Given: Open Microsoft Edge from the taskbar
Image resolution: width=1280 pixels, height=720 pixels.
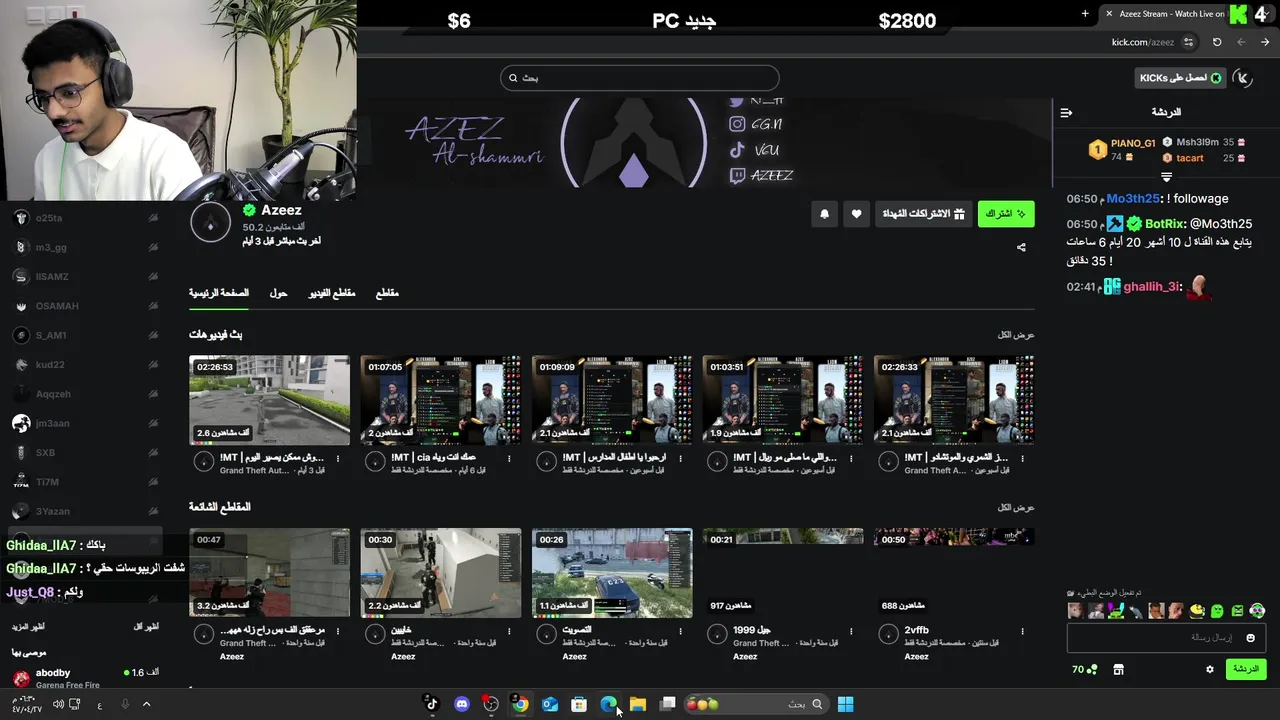Looking at the screenshot, I should 608,704.
